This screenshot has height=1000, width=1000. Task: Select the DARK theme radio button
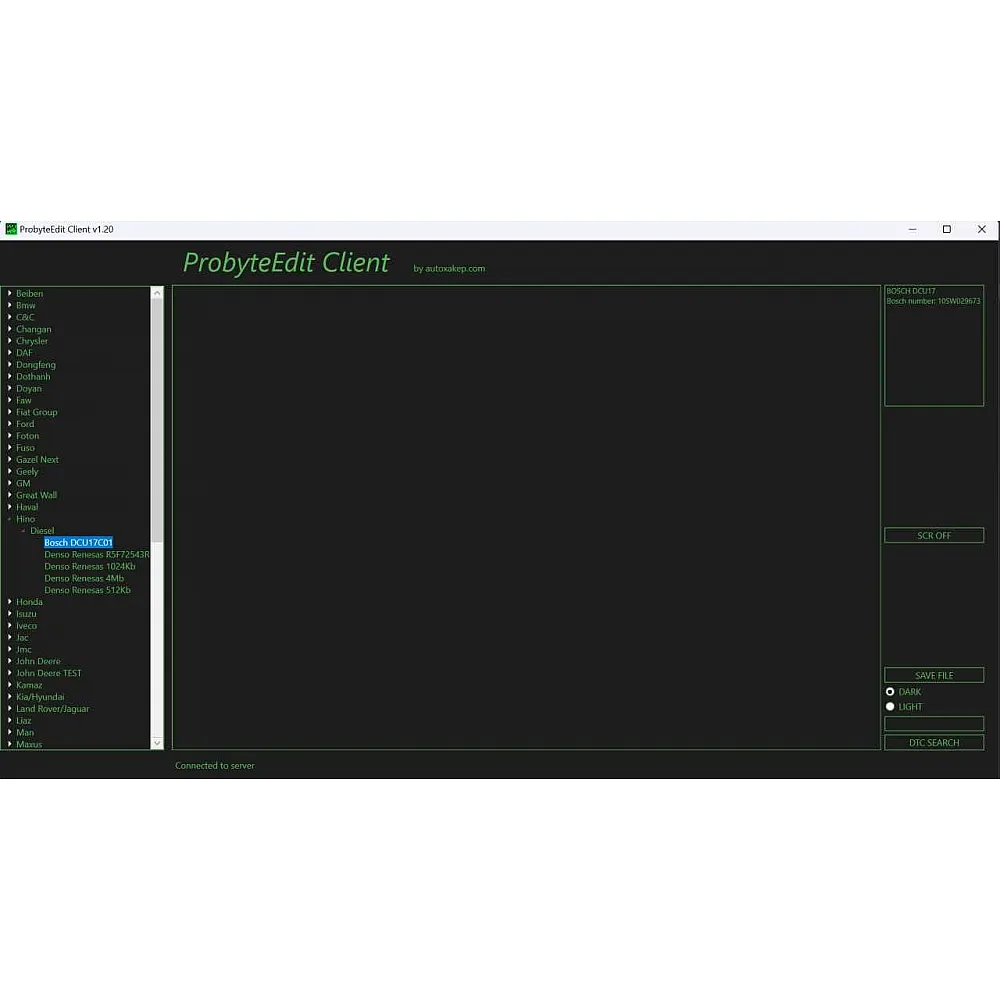[890, 692]
